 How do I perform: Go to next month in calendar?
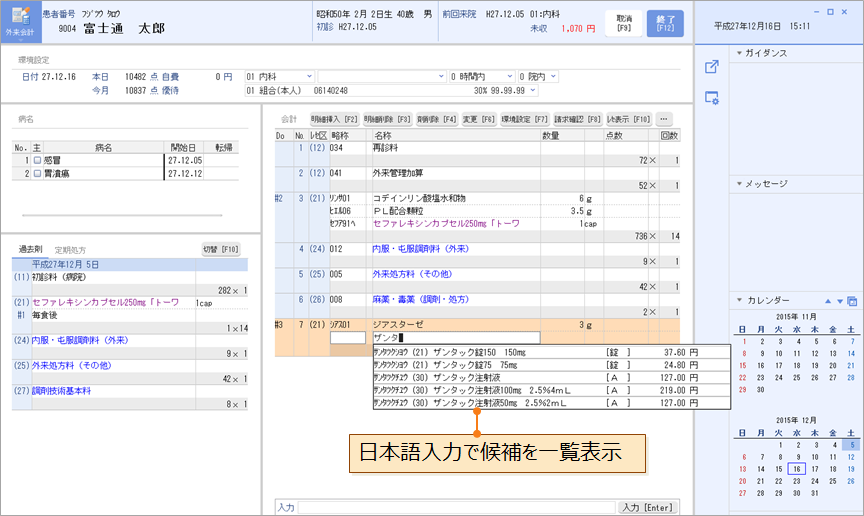tap(839, 301)
